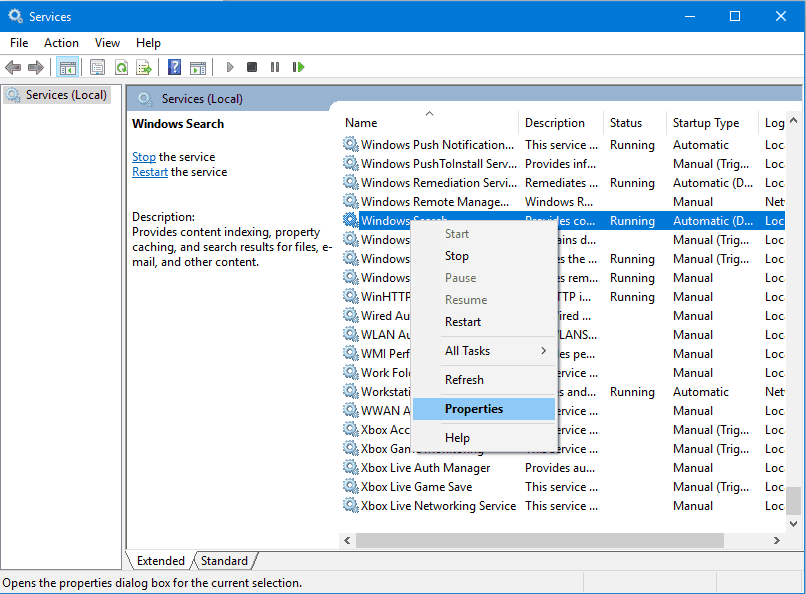Click the Automatic startup type of the Workstation row

701,392
